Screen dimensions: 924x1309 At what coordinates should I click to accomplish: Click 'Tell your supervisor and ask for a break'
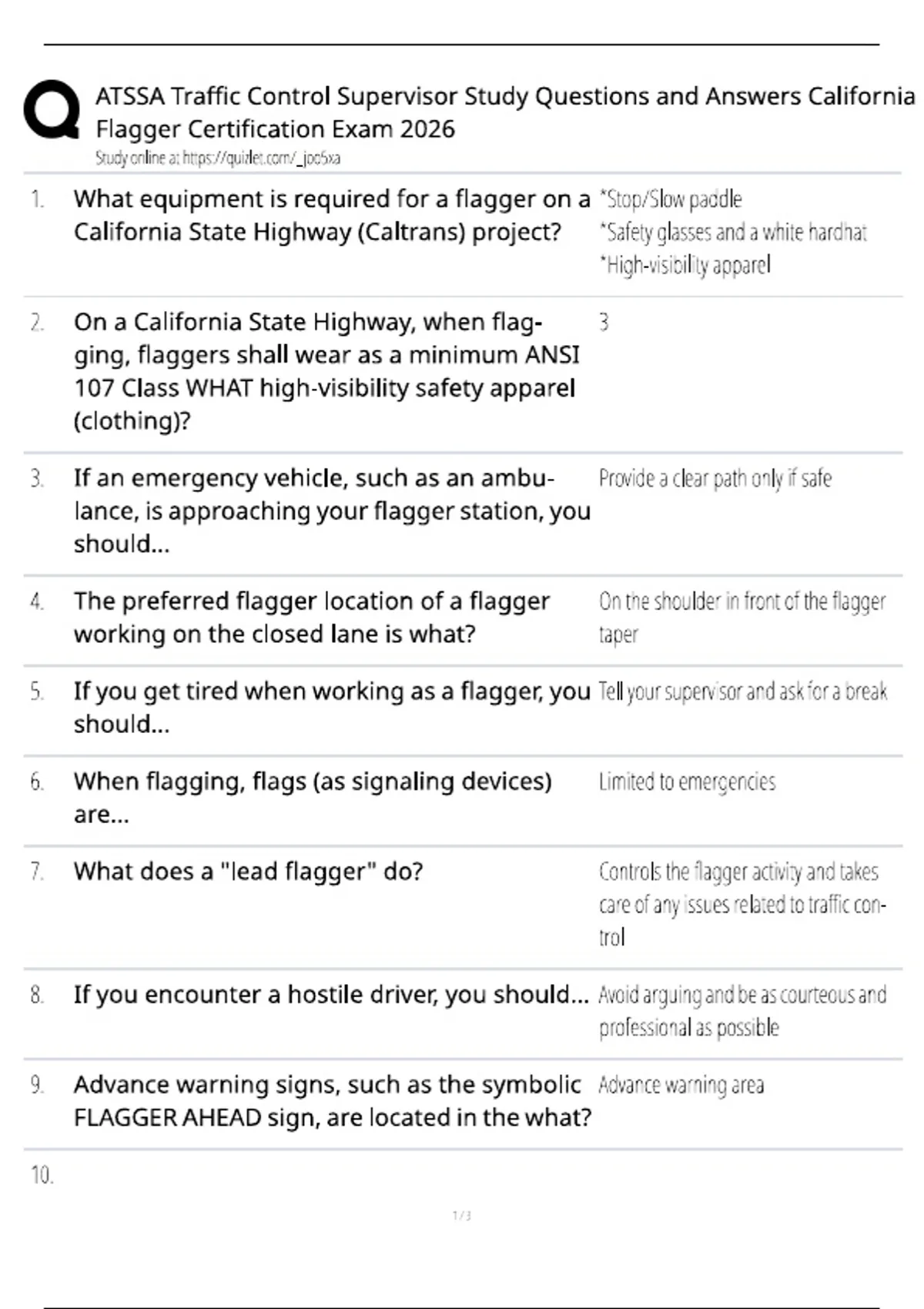(743, 691)
